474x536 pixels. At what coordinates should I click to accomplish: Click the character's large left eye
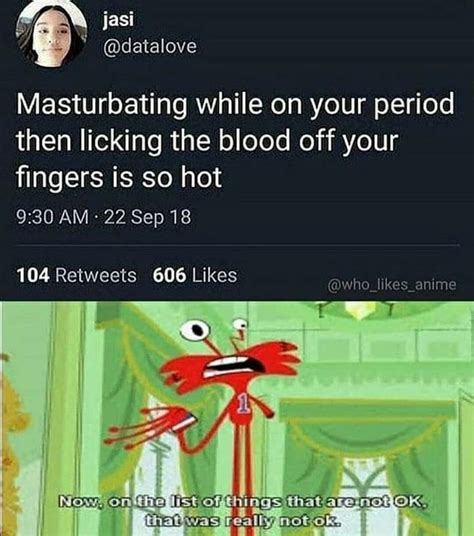(194, 330)
